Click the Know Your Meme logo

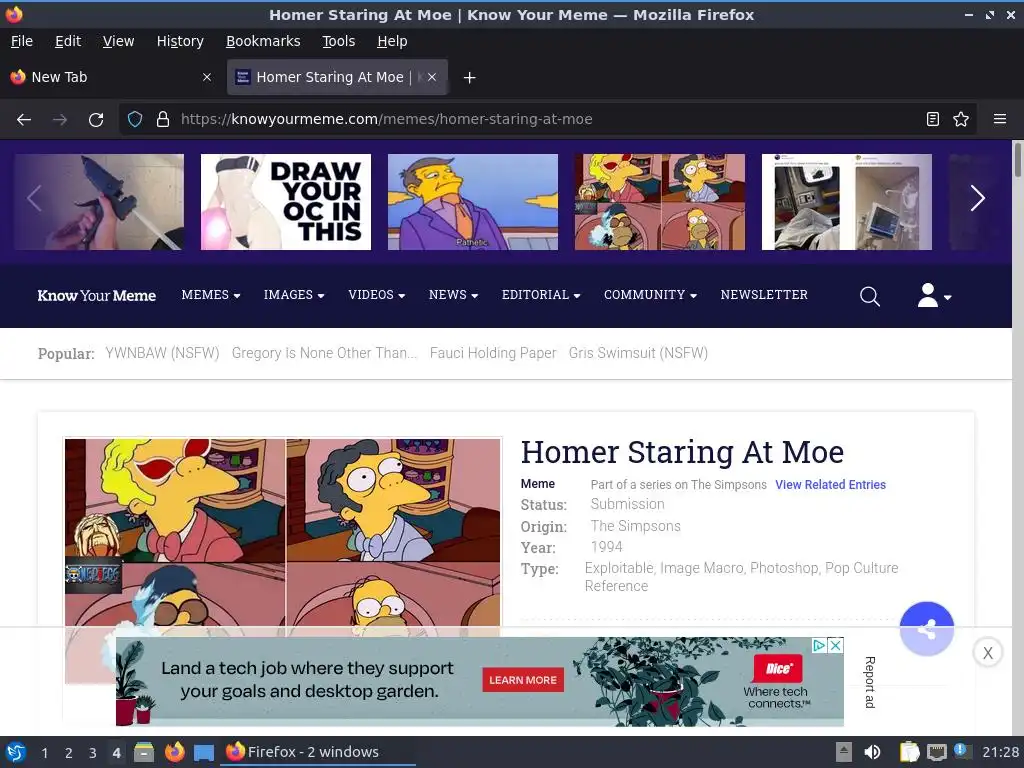(97, 296)
